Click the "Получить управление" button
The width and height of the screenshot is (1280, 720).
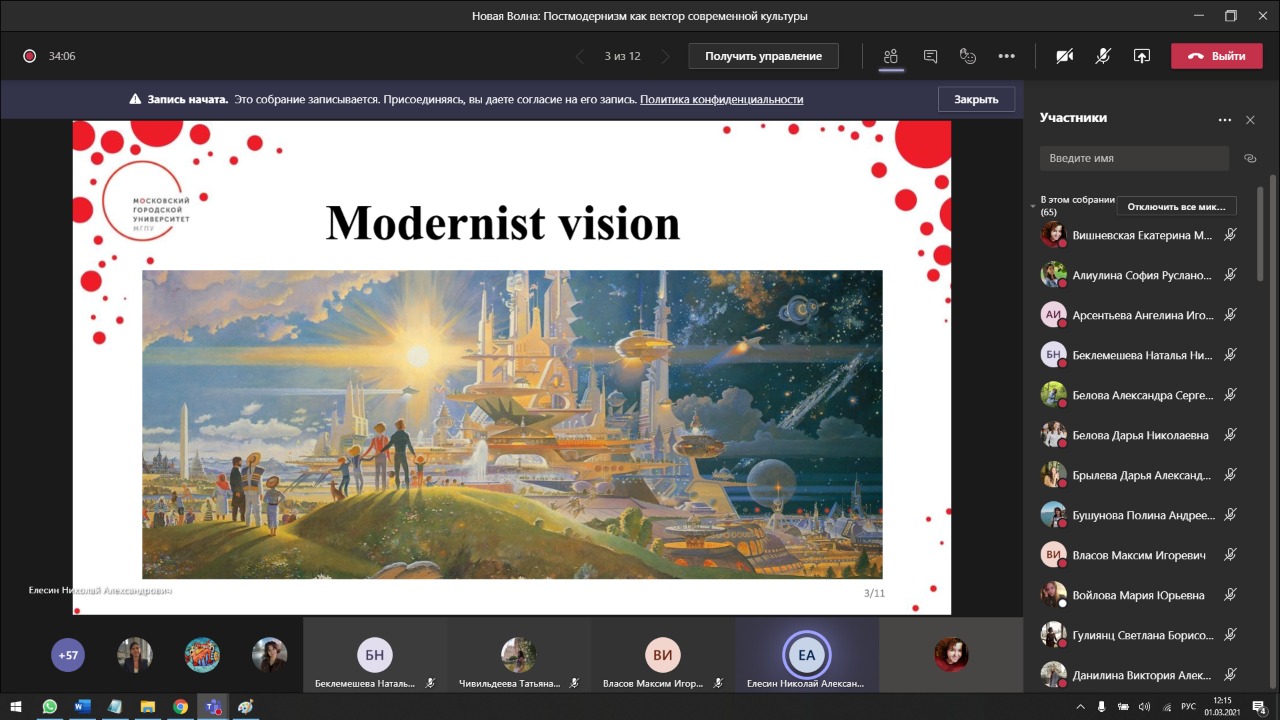[x=763, y=56]
